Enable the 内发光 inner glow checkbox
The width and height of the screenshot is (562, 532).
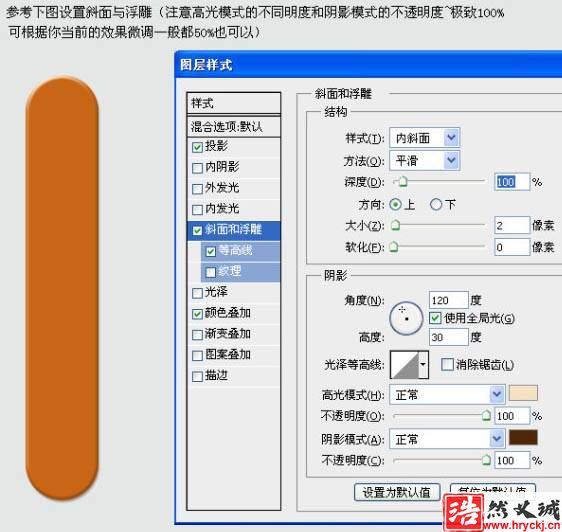pos(197,209)
